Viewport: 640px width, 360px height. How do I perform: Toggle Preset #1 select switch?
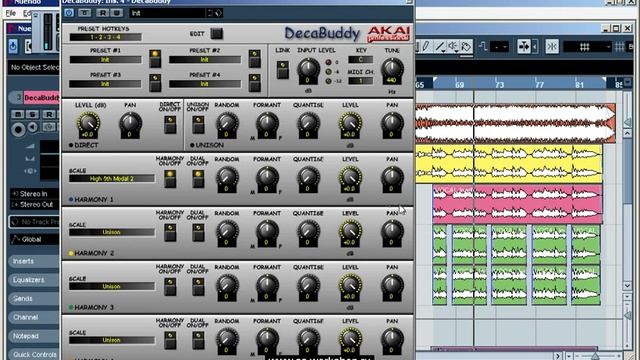pos(155,59)
